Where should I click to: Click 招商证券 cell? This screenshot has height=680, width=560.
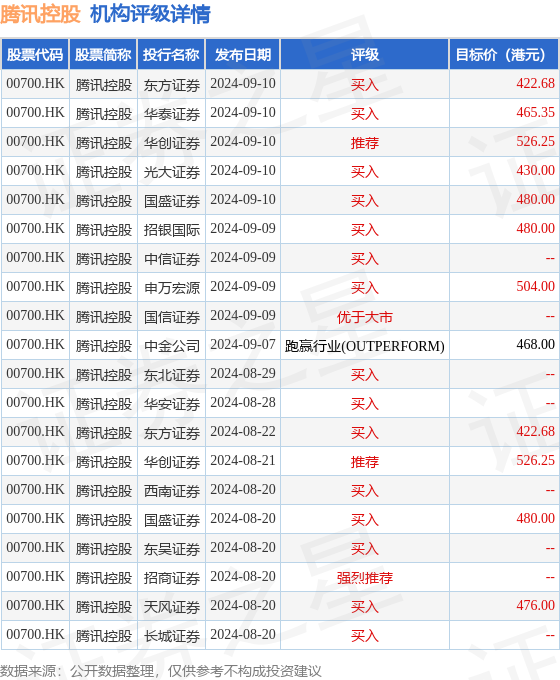pyautogui.click(x=172, y=578)
